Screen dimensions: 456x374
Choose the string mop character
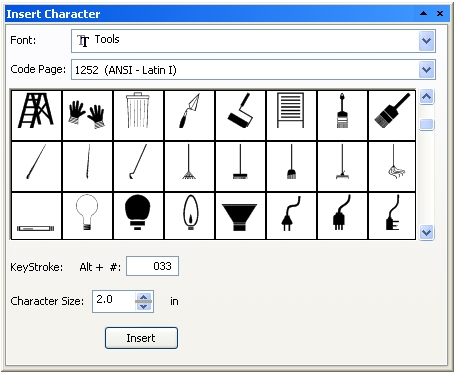coord(392,166)
